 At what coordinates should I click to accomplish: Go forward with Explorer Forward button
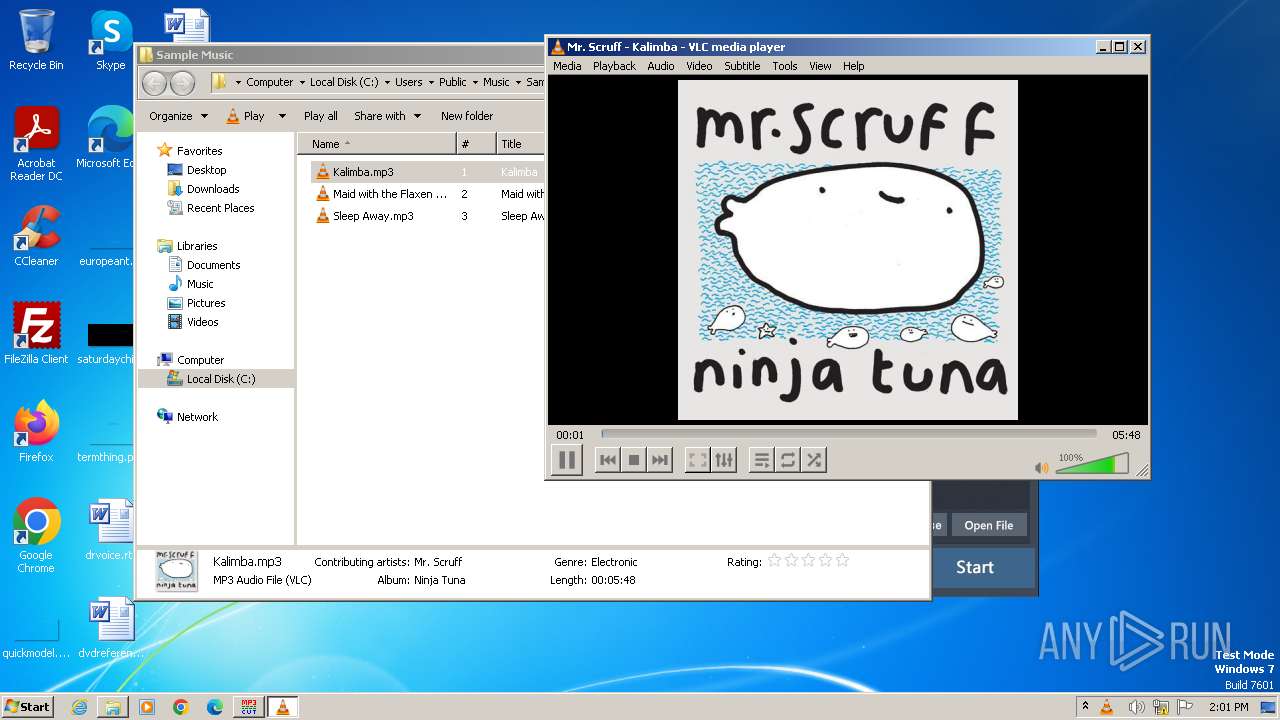coord(182,83)
